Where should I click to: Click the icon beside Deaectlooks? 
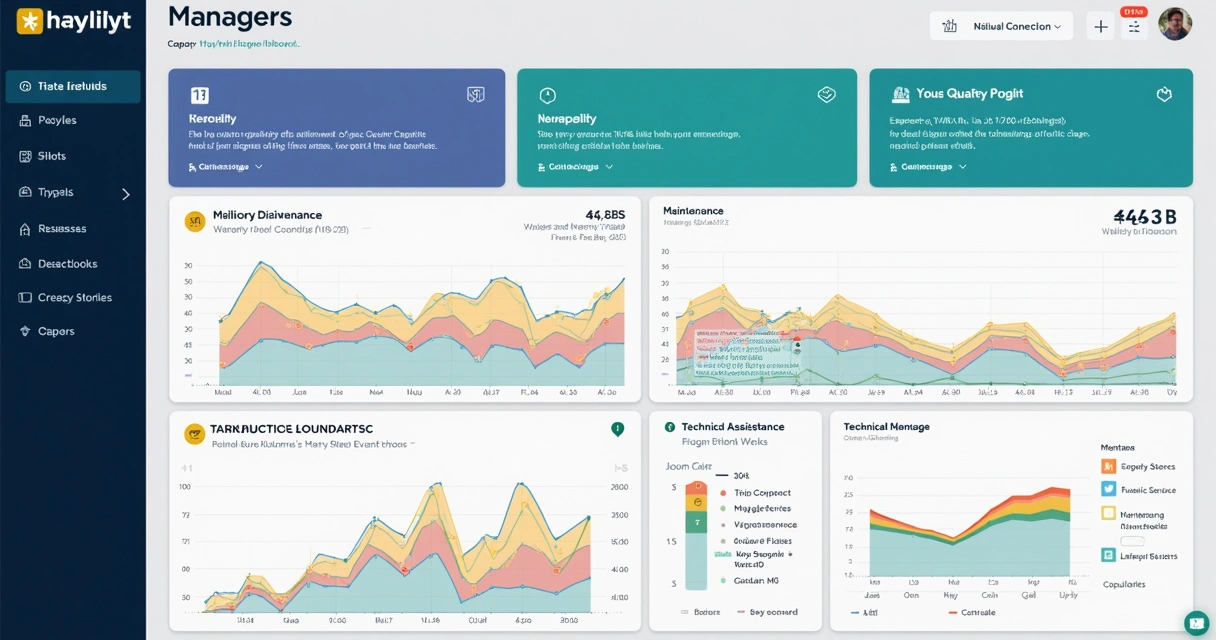26,264
